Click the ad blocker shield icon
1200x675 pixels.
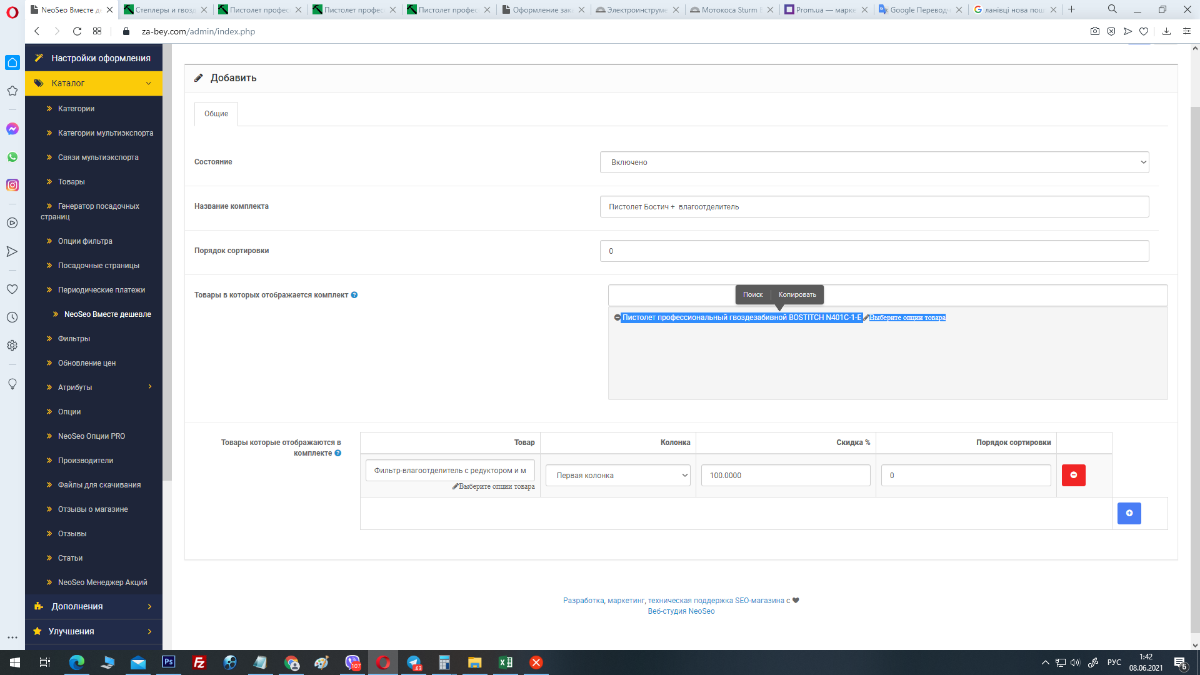tap(1111, 31)
